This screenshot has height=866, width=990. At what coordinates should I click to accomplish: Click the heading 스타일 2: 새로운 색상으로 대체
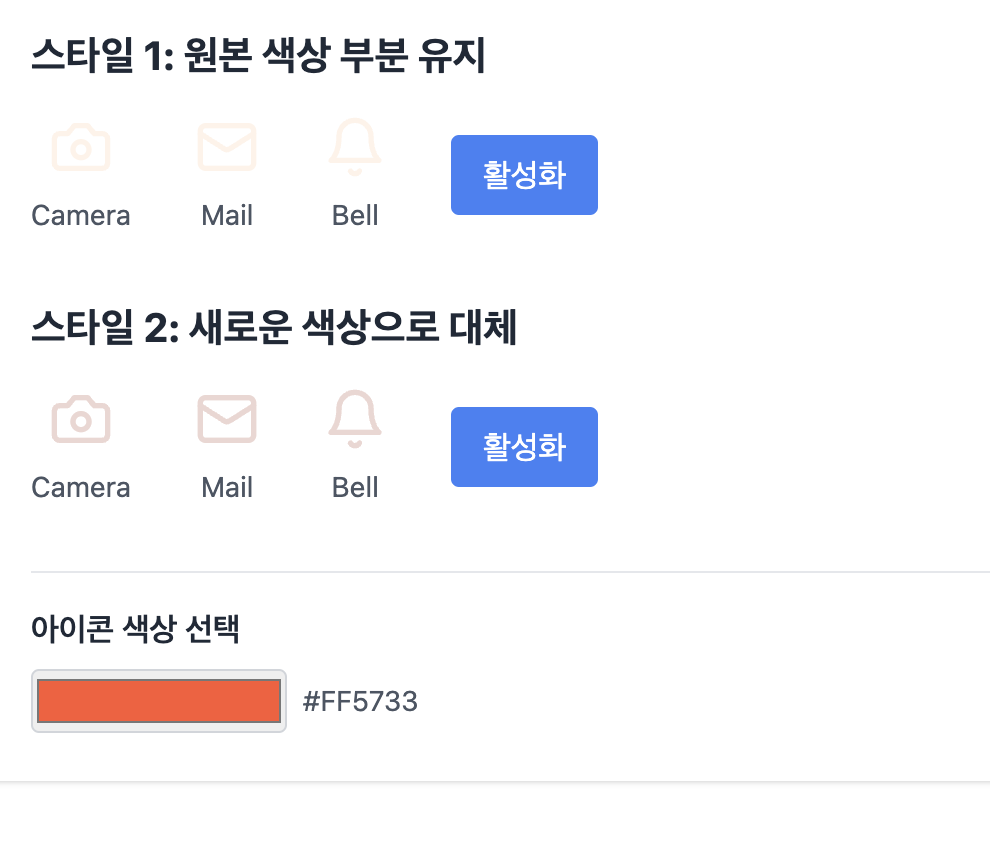(x=275, y=329)
